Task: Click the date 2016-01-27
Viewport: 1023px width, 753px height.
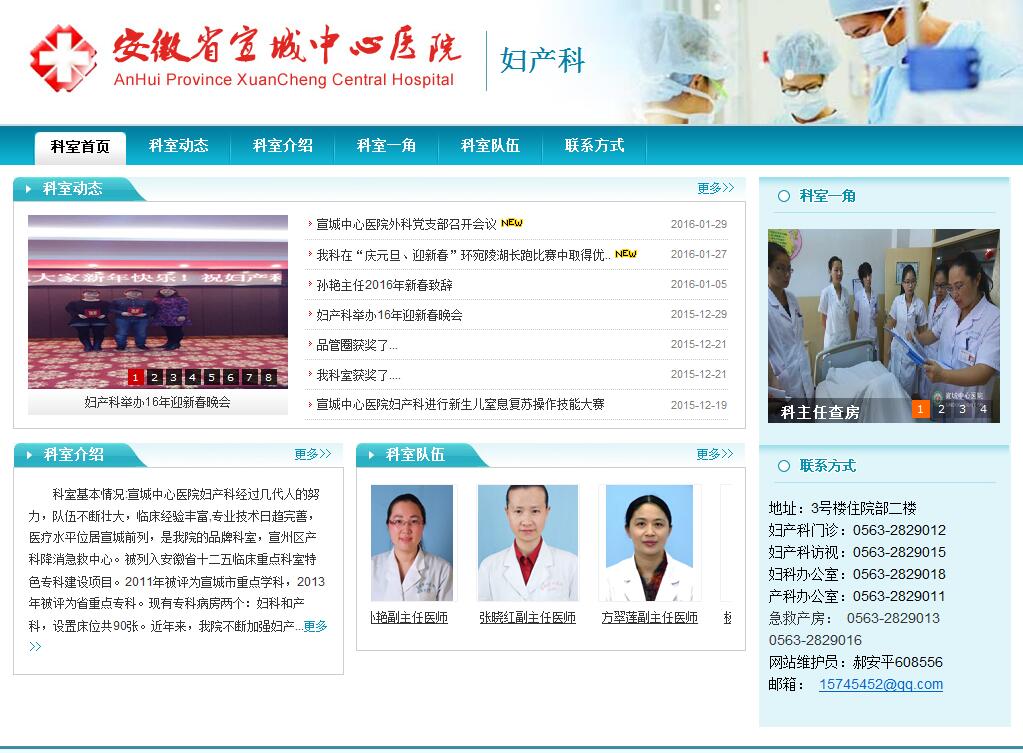Action: 699,254
